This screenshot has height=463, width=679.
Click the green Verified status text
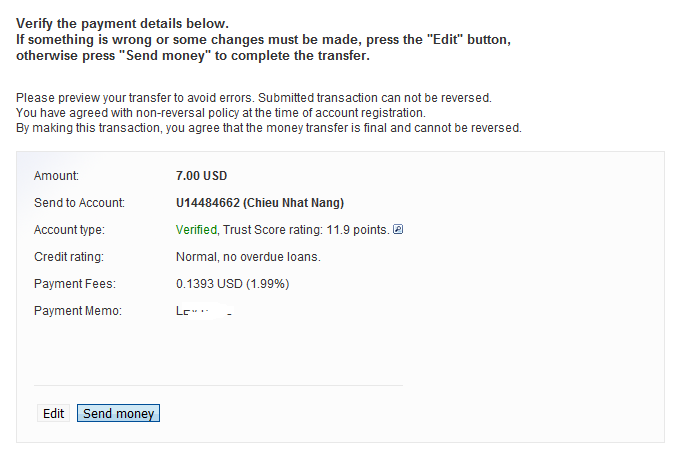coord(195,230)
